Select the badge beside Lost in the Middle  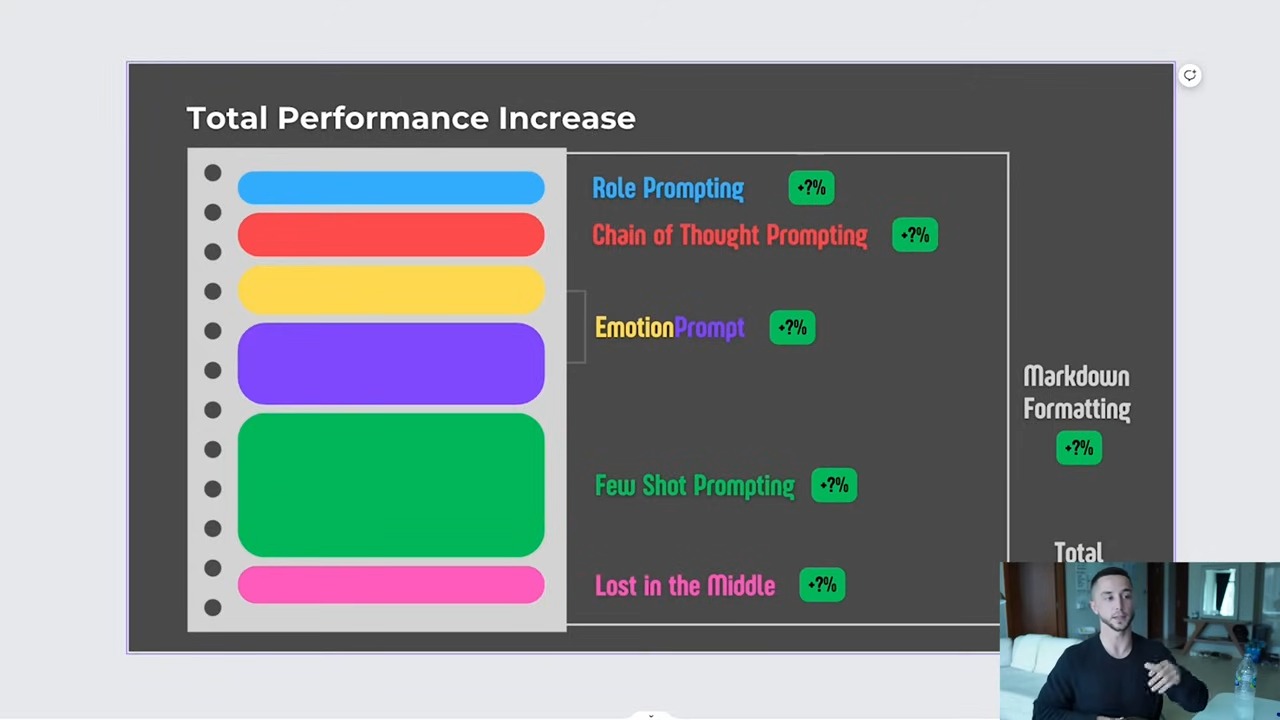(x=822, y=586)
